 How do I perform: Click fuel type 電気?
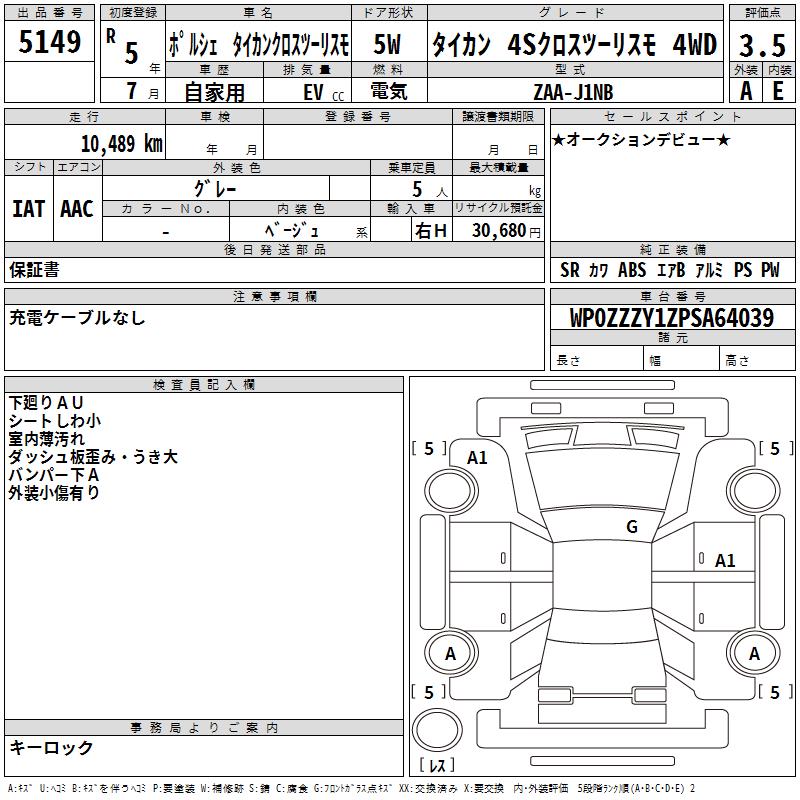click(x=388, y=91)
